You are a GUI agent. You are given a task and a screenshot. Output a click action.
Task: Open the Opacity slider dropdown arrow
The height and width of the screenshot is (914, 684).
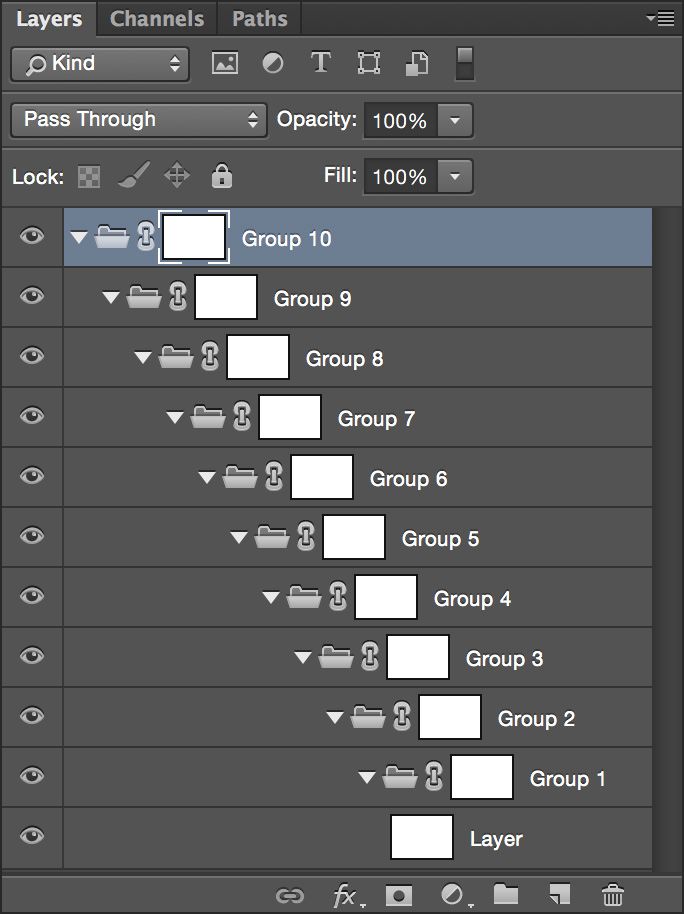455,121
